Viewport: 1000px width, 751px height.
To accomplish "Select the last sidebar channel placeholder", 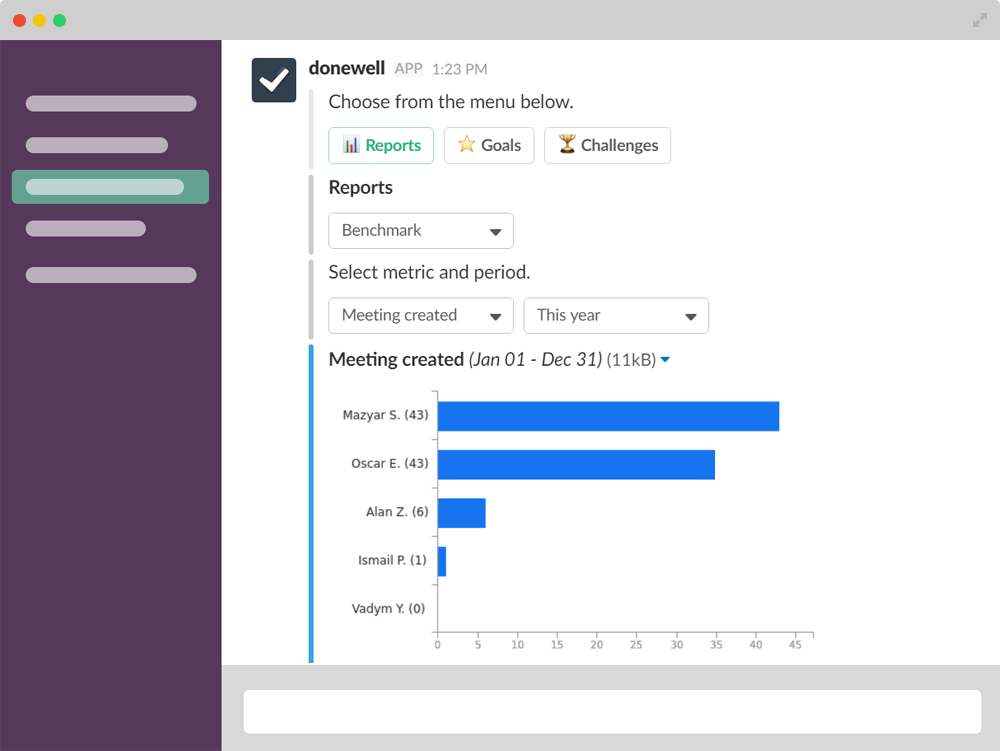I will click(x=110, y=275).
